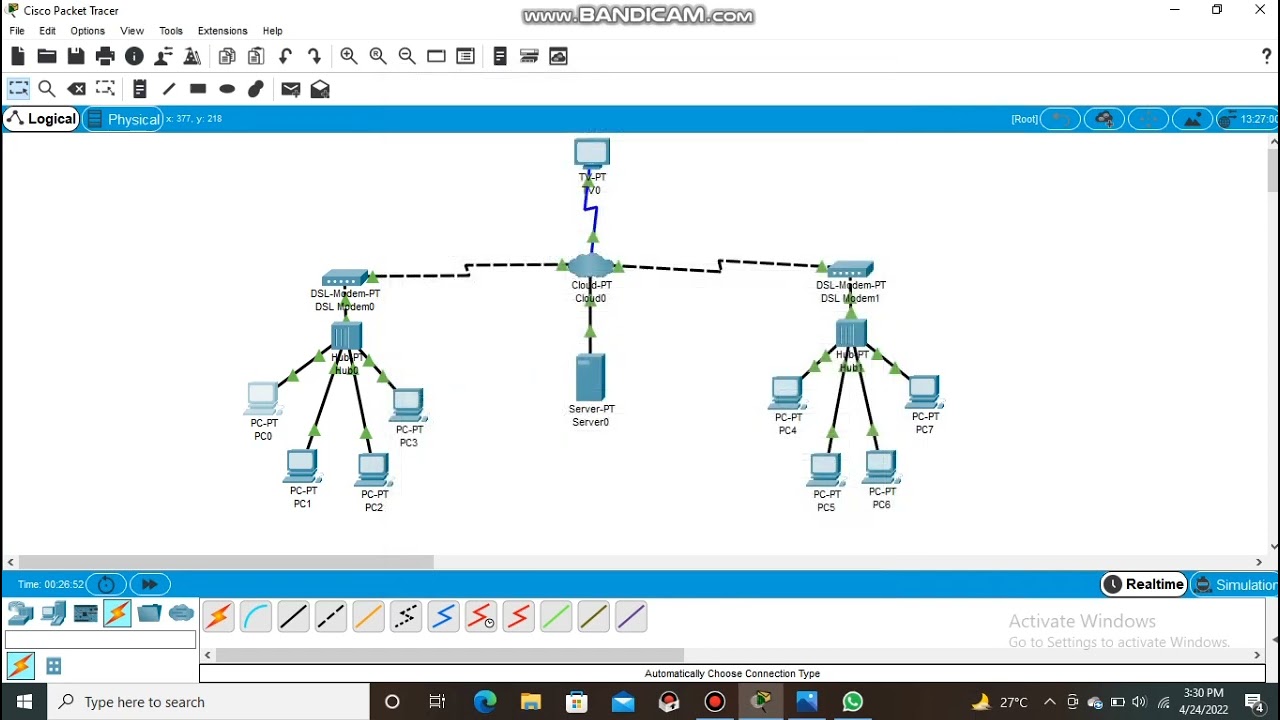Viewport: 1280px width, 720px height.
Task: Open the View menu
Action: tap(132, 31)
